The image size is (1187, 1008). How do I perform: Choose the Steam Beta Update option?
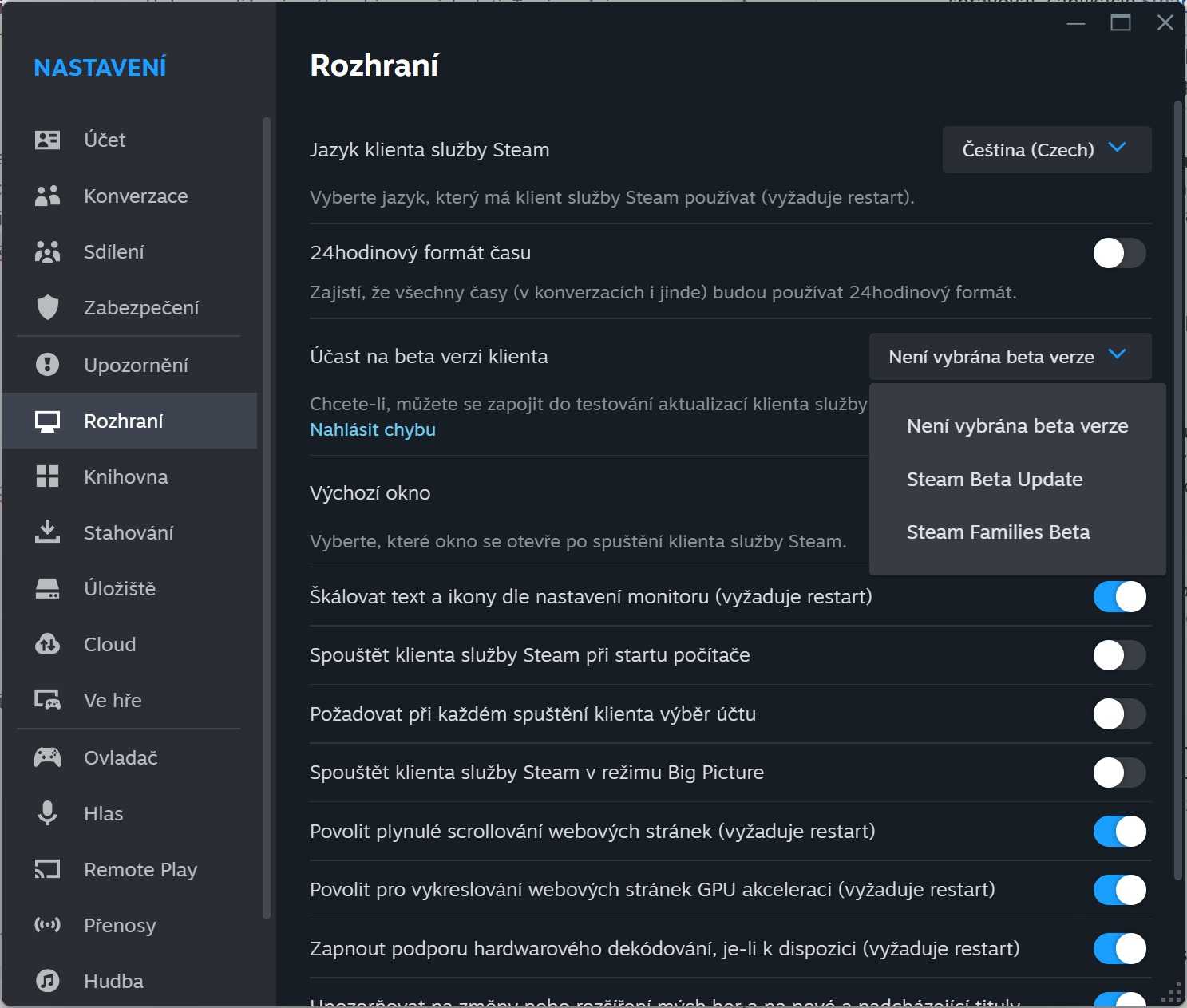coord(995,480)
